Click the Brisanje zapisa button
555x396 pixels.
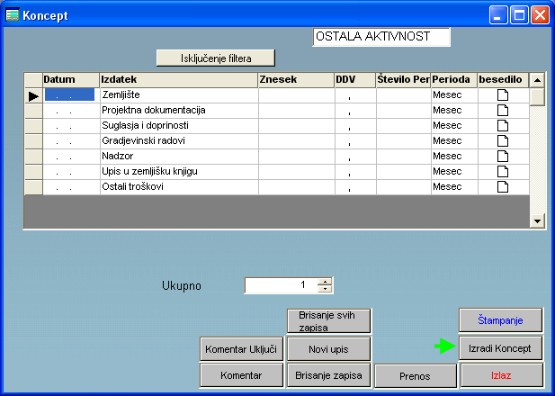coord(329,375)
